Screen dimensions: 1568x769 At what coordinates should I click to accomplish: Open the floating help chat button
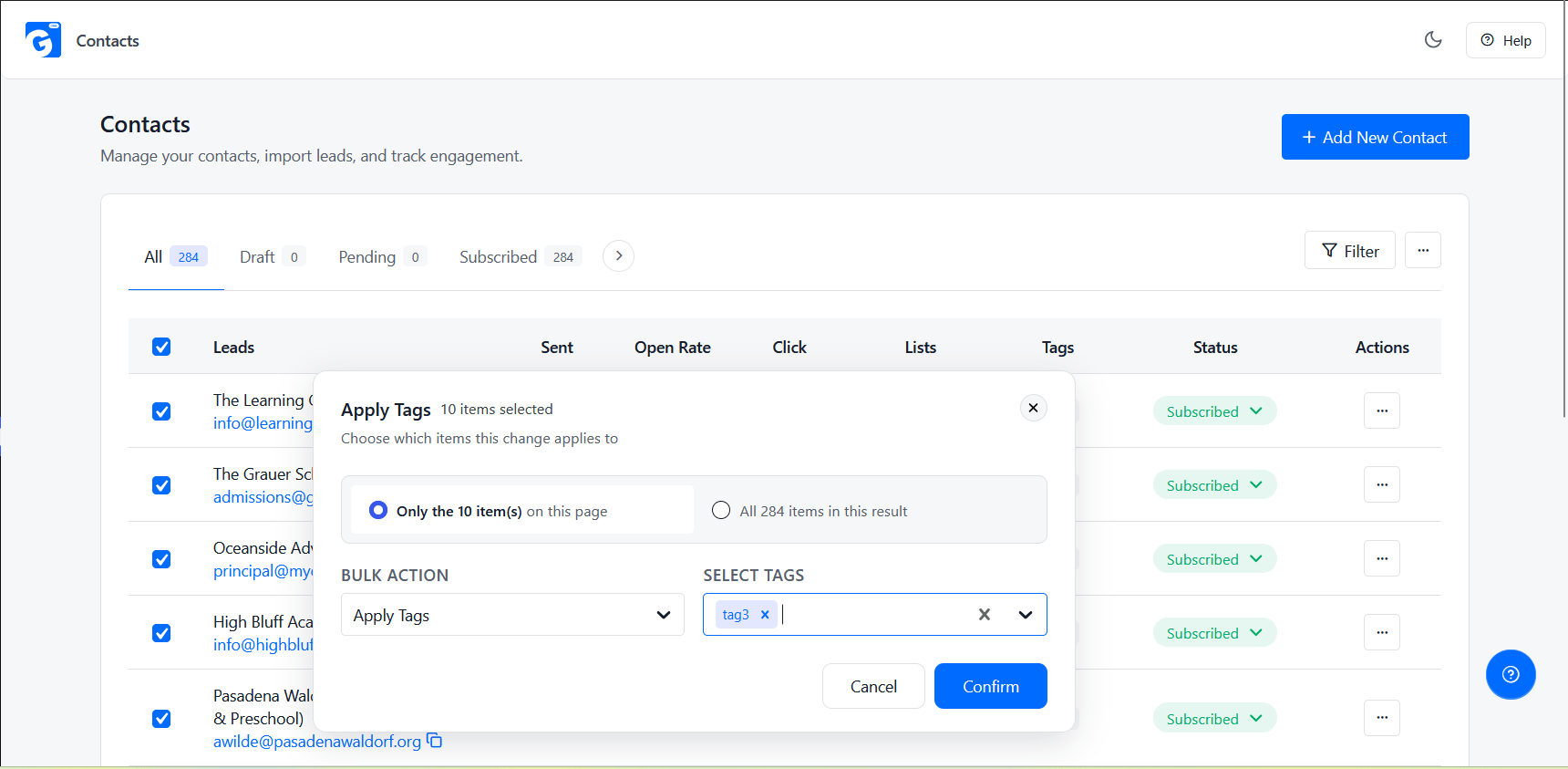[x=1511, y=674]
